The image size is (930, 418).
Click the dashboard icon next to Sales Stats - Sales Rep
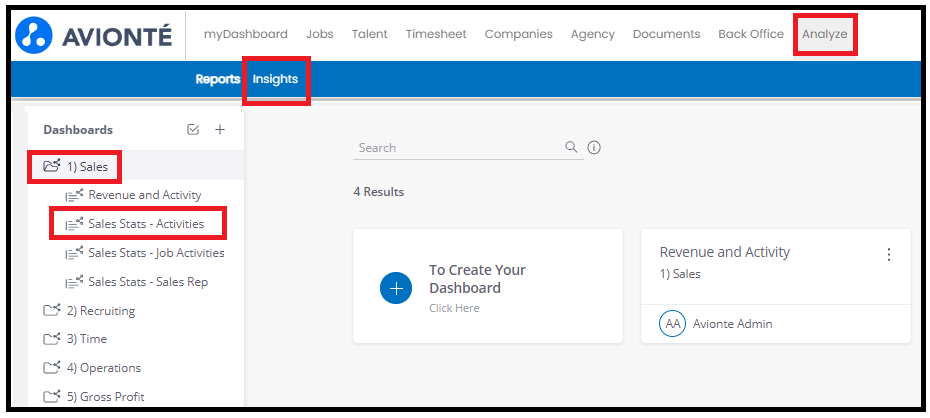pos(74,282)
